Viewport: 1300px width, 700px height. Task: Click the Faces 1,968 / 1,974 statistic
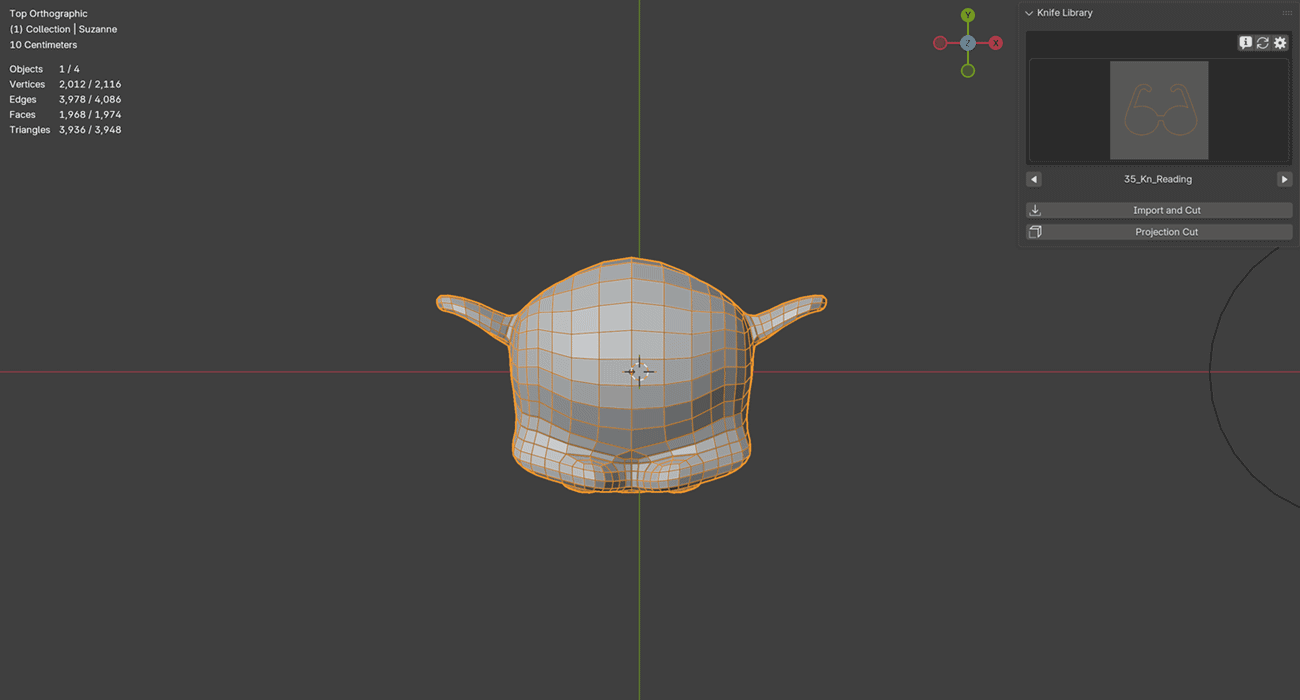click(x=65, y=114)
